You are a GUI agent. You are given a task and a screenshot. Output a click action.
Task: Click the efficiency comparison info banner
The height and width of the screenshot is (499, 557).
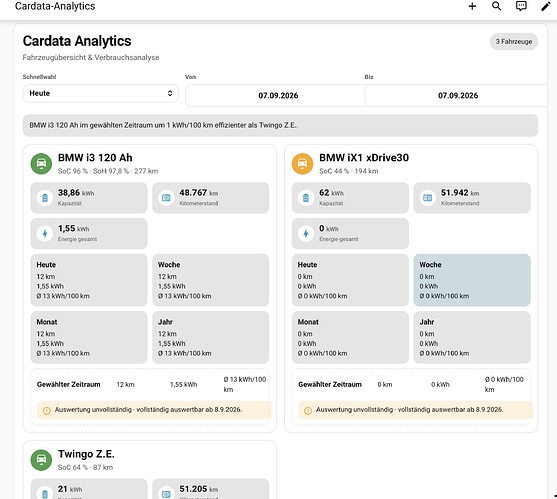coord(280,125)
